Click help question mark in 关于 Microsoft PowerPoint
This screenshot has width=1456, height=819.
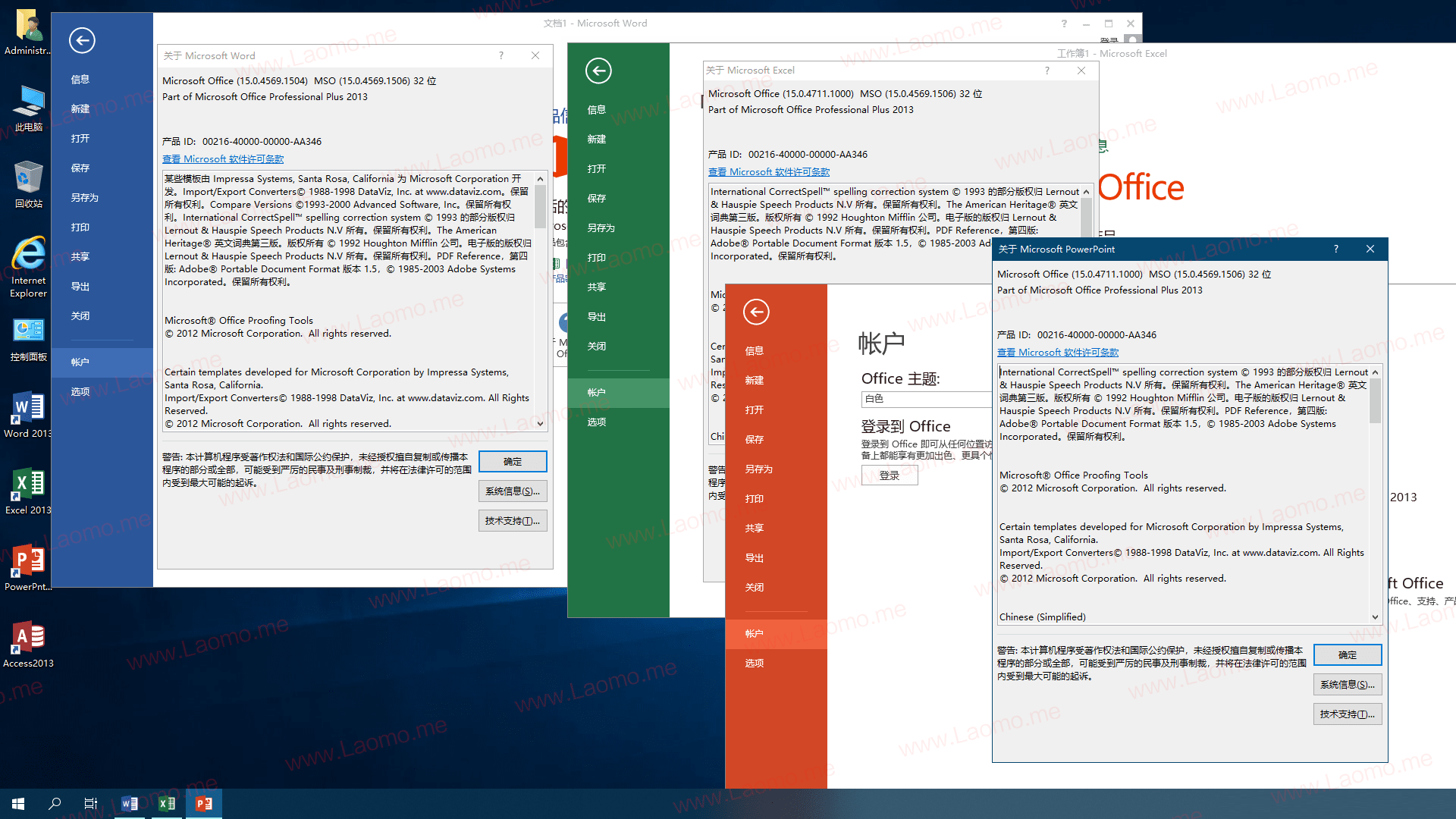[1336, 249]
